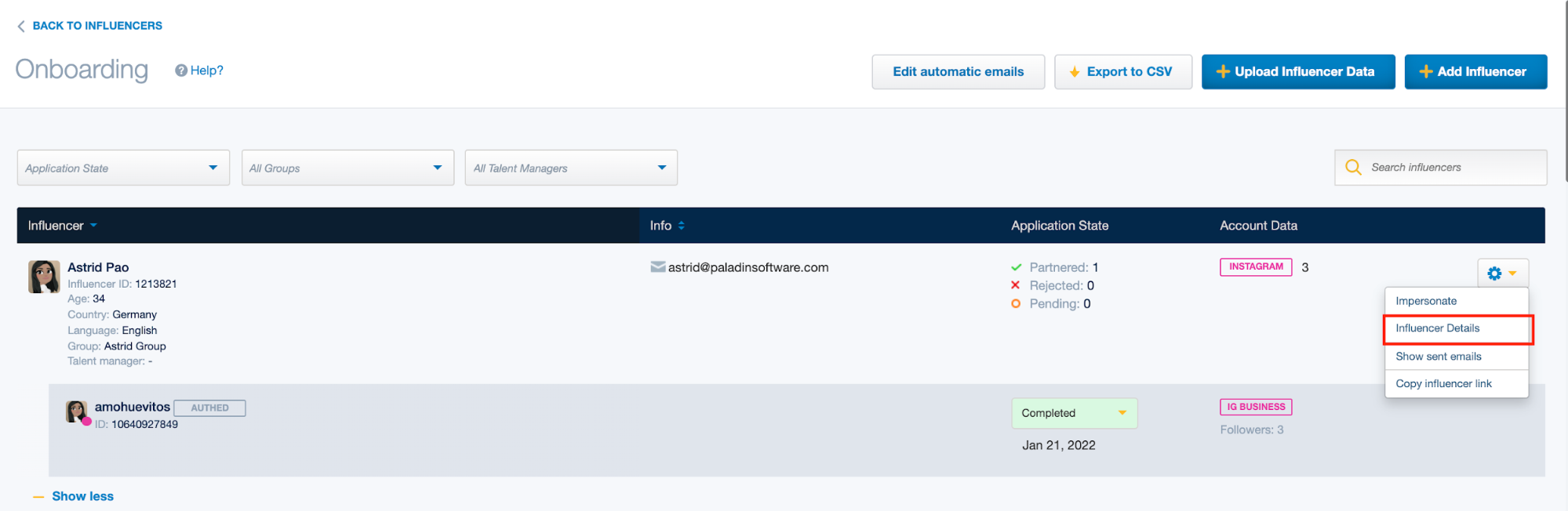Open the Application State filter dropdown
The height and width of the screenshot is (511, 1568).
(123, 168)
